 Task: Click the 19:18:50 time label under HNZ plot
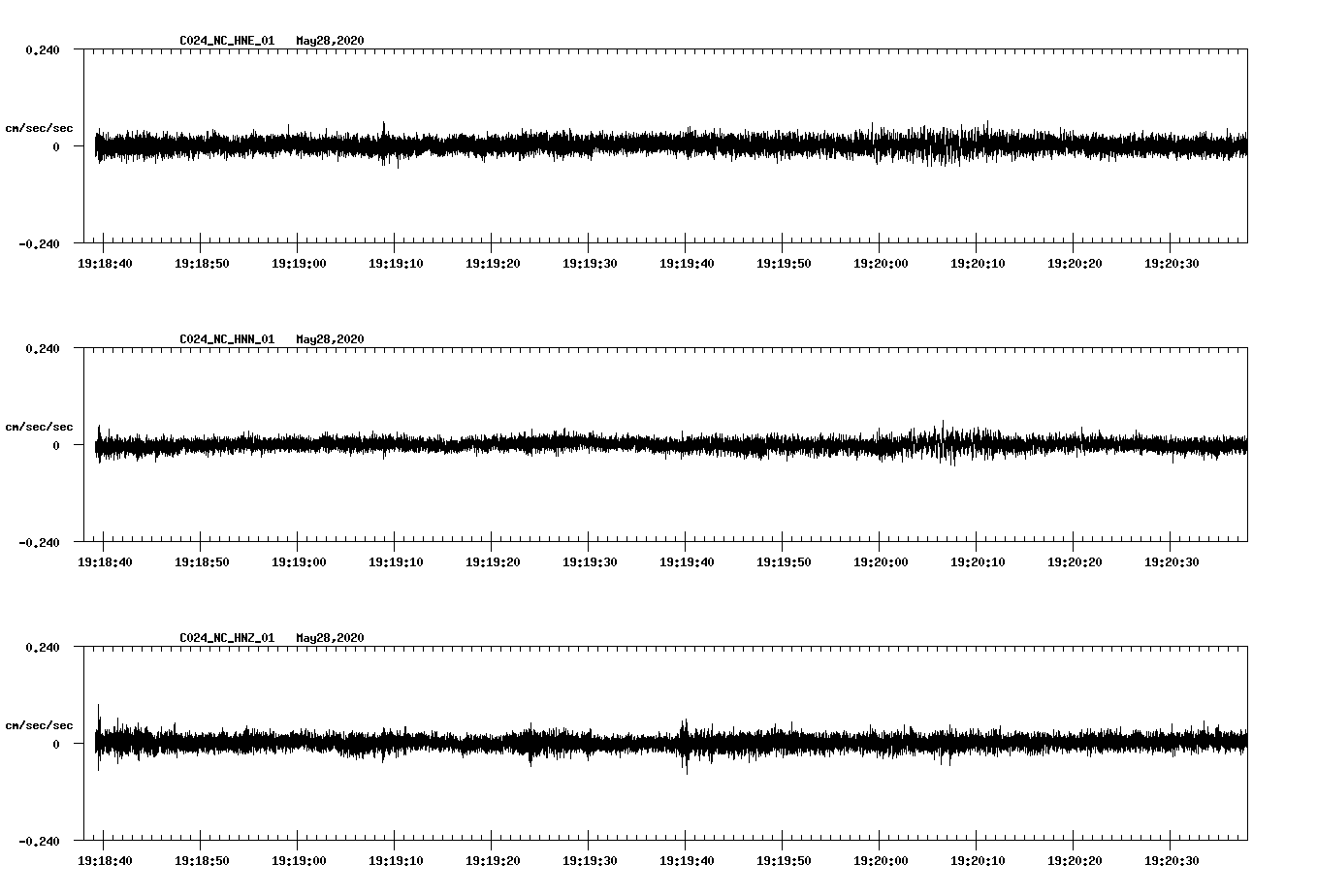click(202, 860)
